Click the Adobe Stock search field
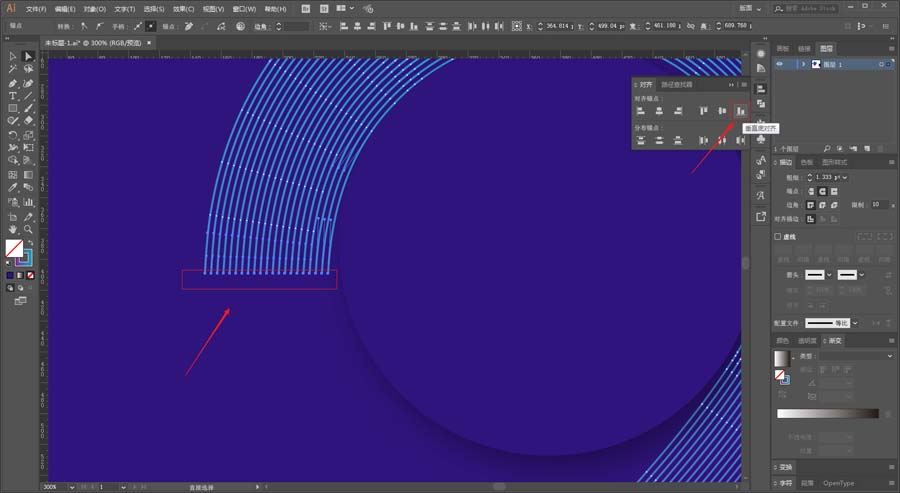Screen dimensions: 900x493 click(x=805, y=9)
